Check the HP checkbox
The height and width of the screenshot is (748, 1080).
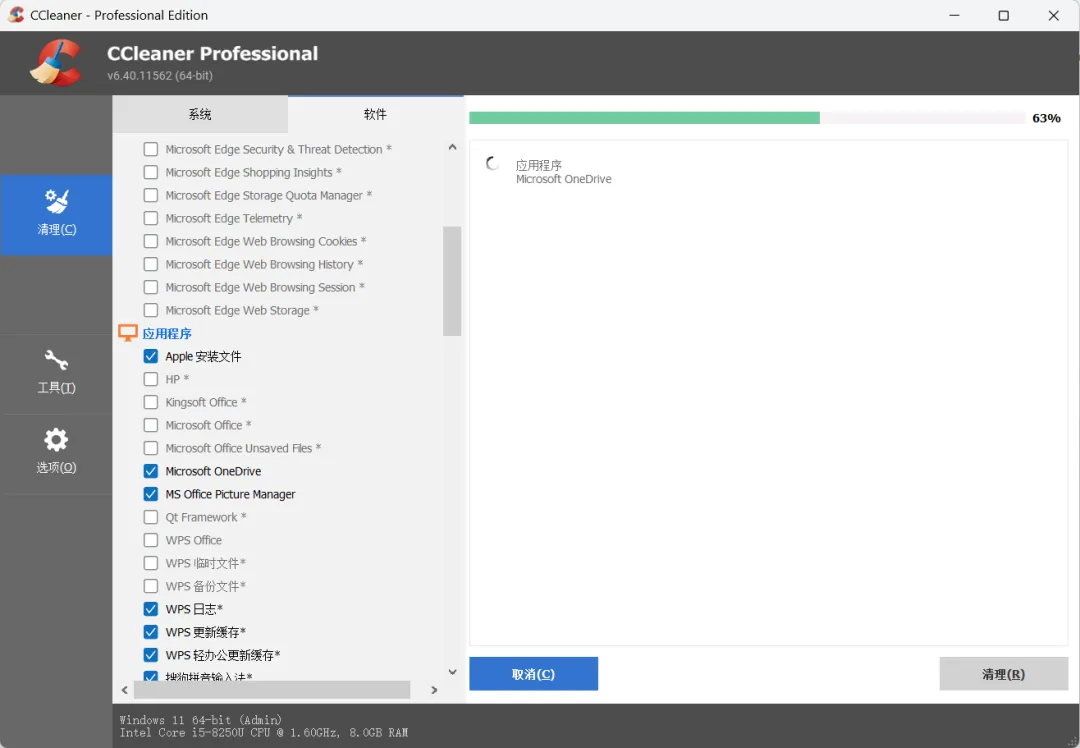pyautogui.click(x=151, y=379)
